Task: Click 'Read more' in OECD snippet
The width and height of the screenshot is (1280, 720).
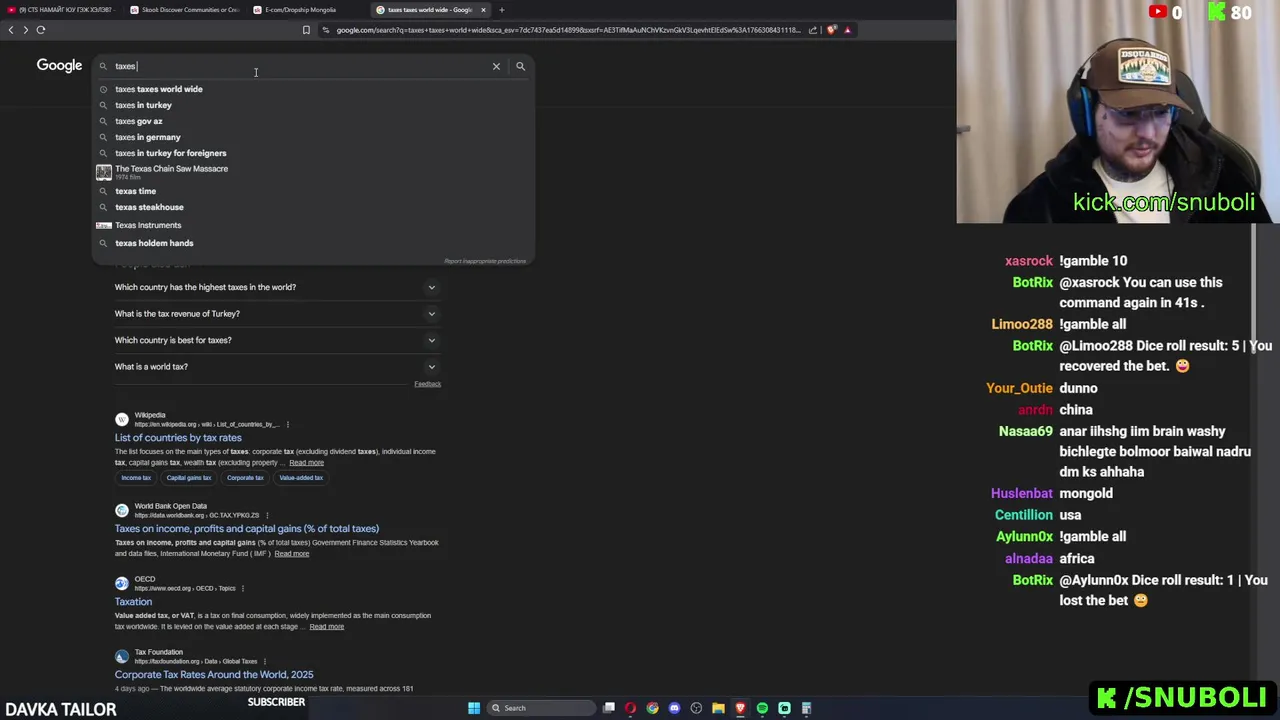Action: [326, 627]
